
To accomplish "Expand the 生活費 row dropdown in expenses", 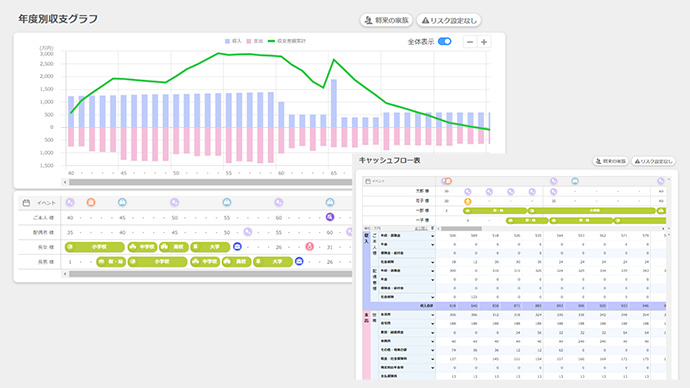I will pos(433,315).
